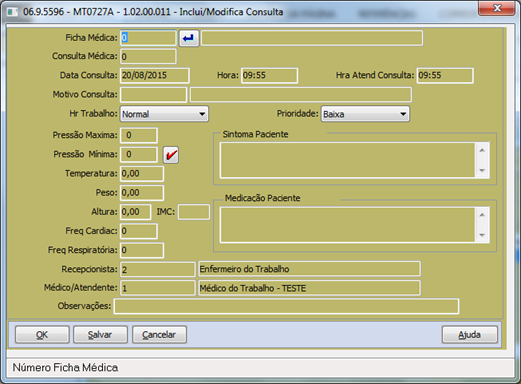Click the Peso field

pos(142,193)
